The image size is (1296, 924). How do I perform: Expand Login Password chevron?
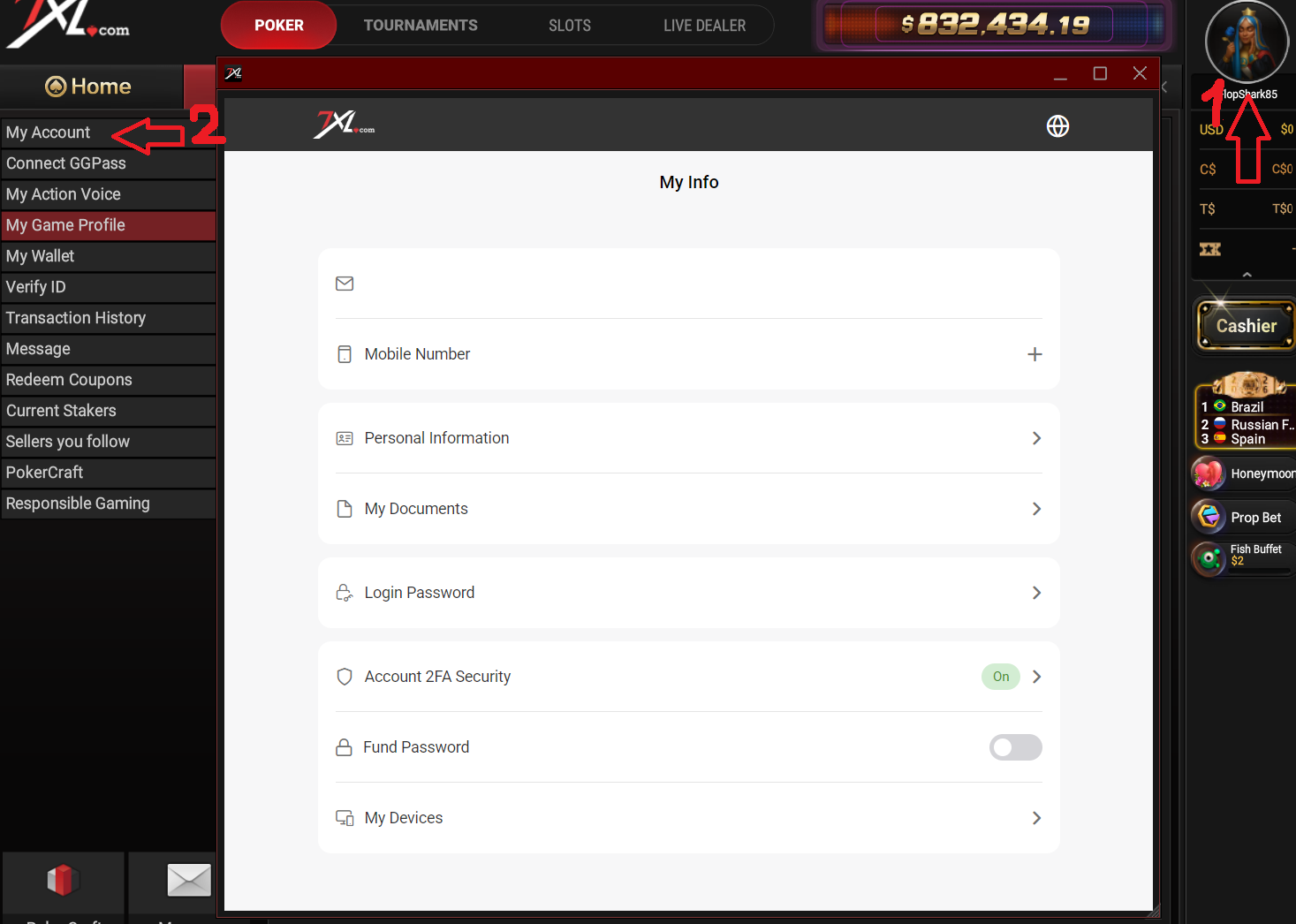pos(1036,593)
